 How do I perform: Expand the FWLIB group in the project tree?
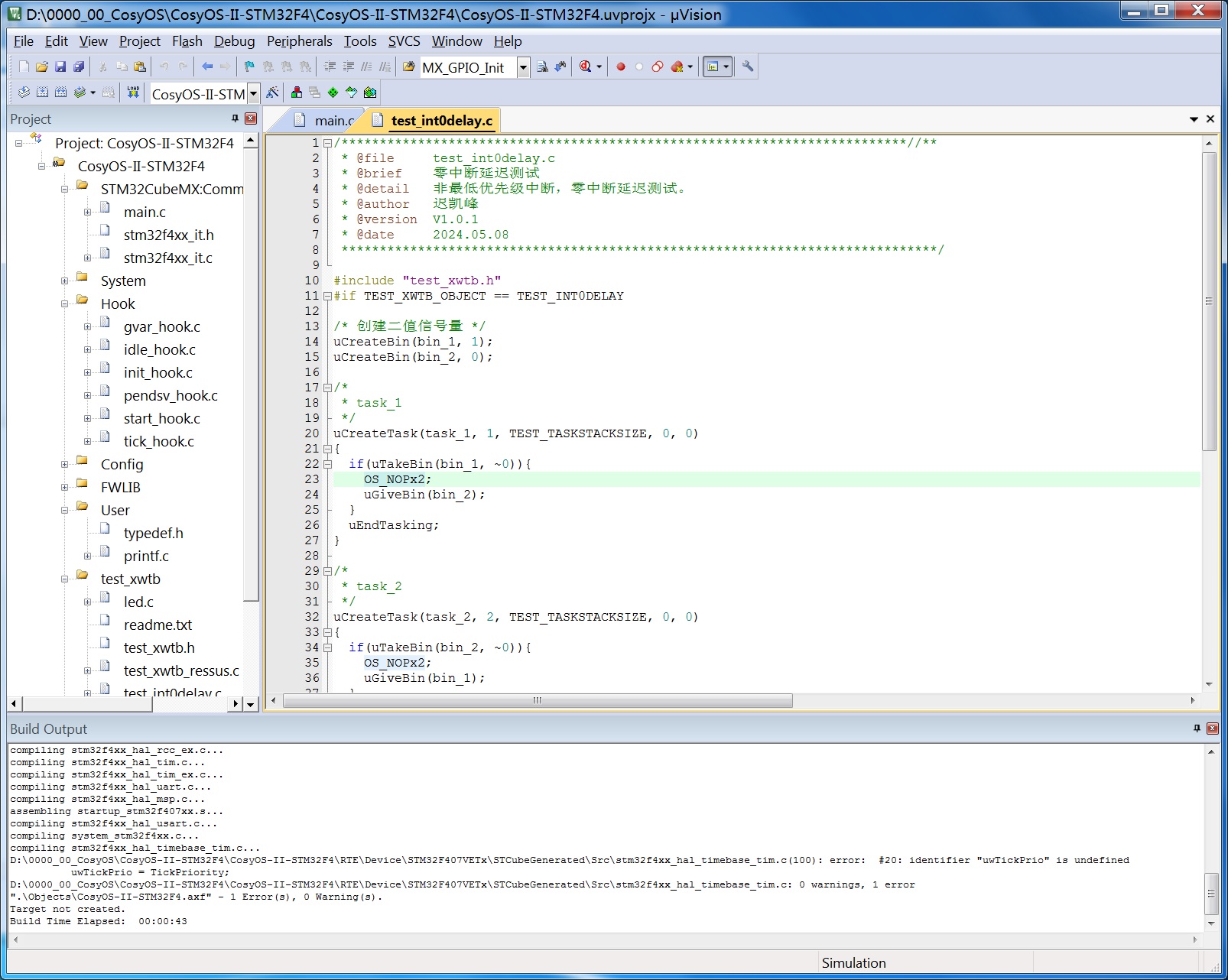click(65, 488)
